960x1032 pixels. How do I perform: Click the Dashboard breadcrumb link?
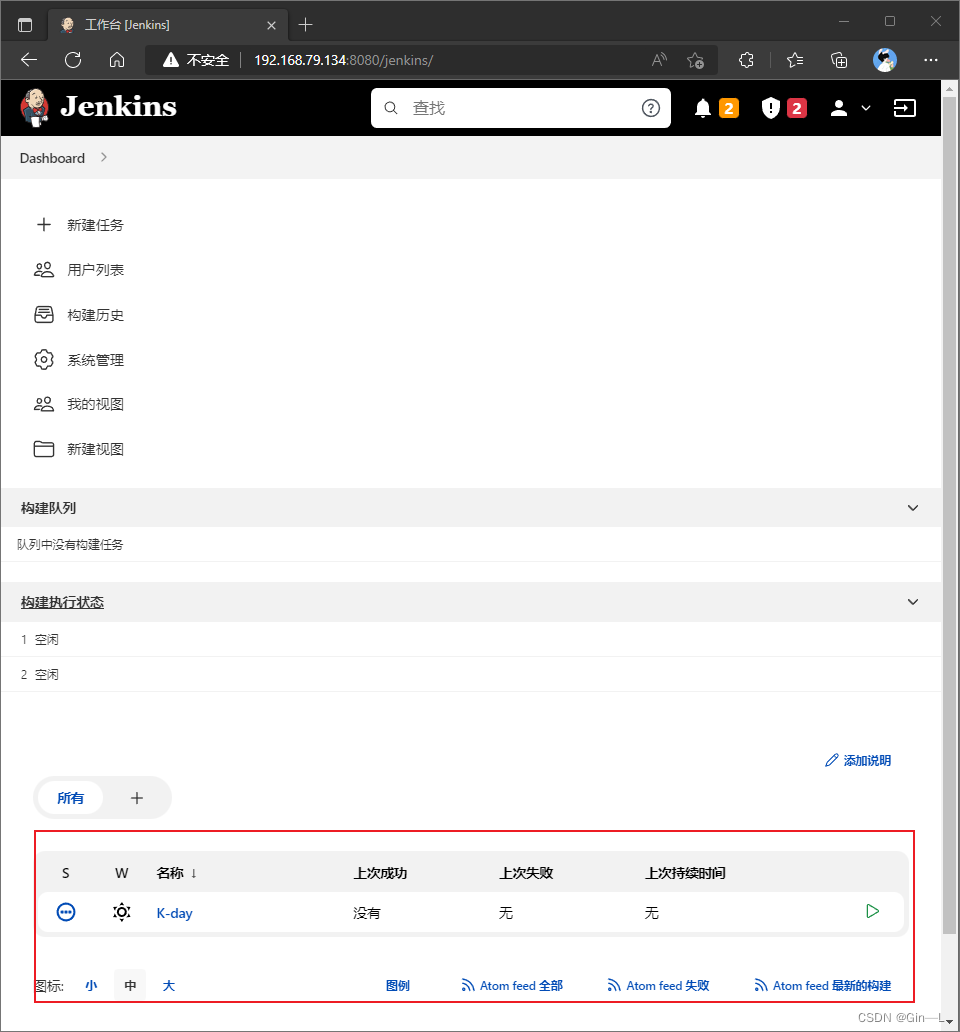(x=52, y=158)
